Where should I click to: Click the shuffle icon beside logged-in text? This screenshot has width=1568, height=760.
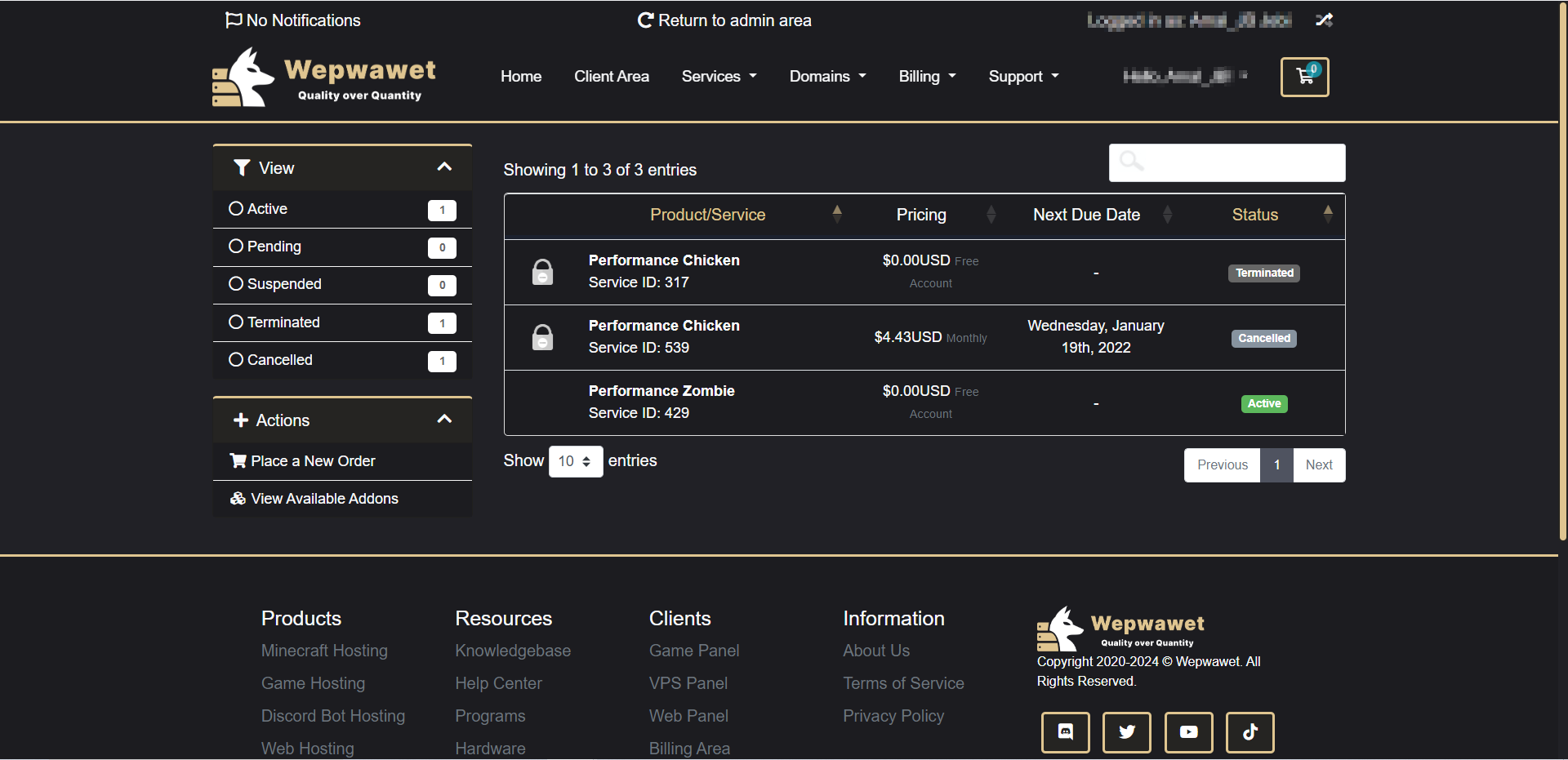pyautogui.click(x=1324, y=20)
